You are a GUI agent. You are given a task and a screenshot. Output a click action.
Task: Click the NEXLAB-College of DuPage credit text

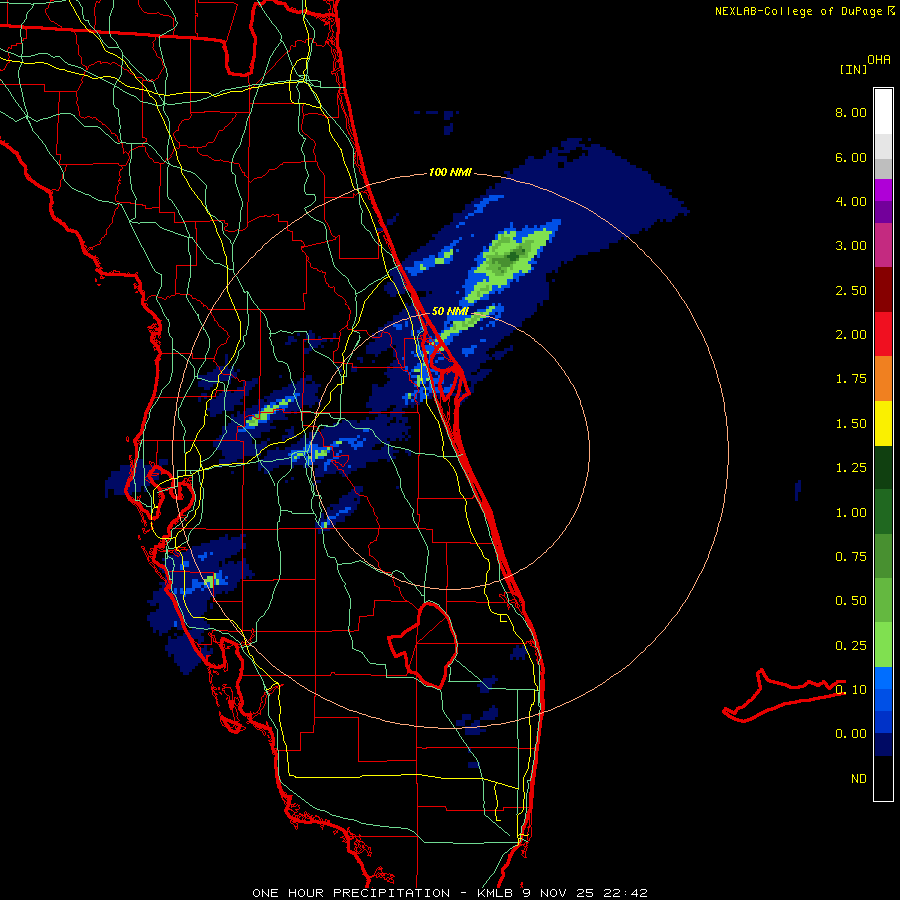coord(804,11)
